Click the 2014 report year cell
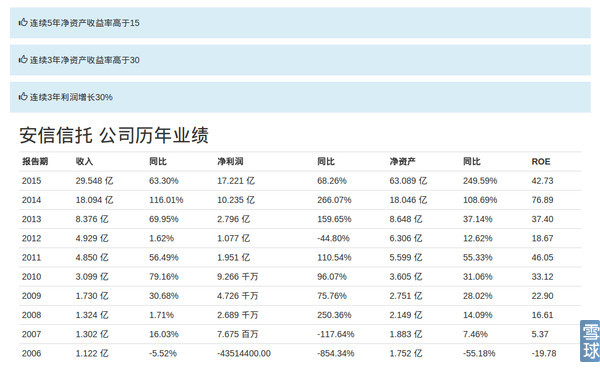 31,200
